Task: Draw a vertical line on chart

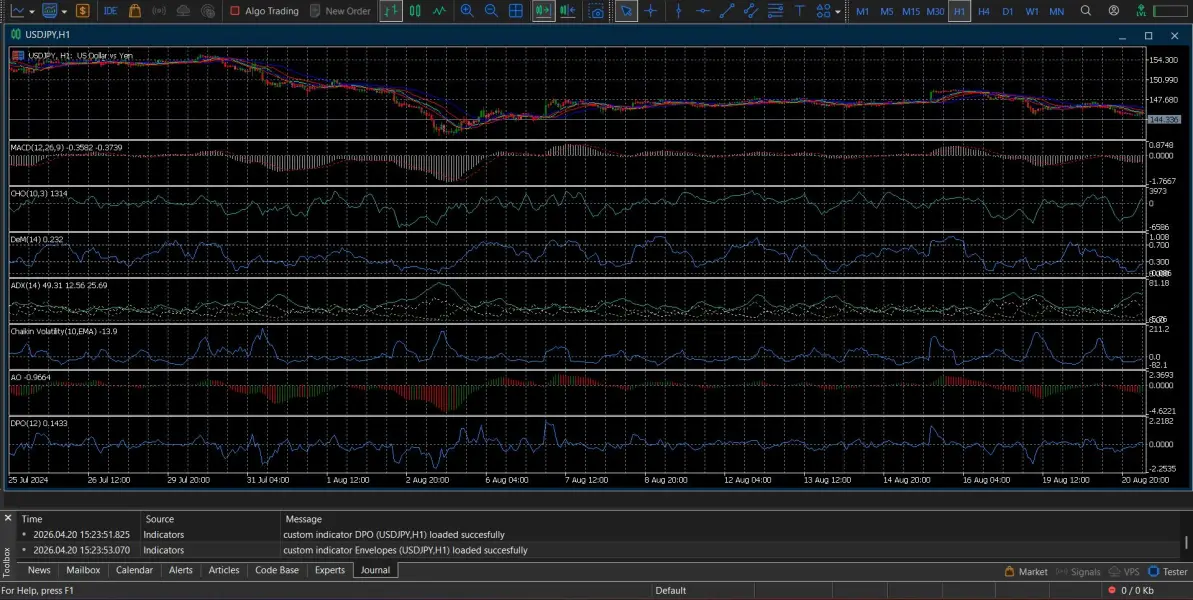Action: pyautogui.click(x=679, y=11)
